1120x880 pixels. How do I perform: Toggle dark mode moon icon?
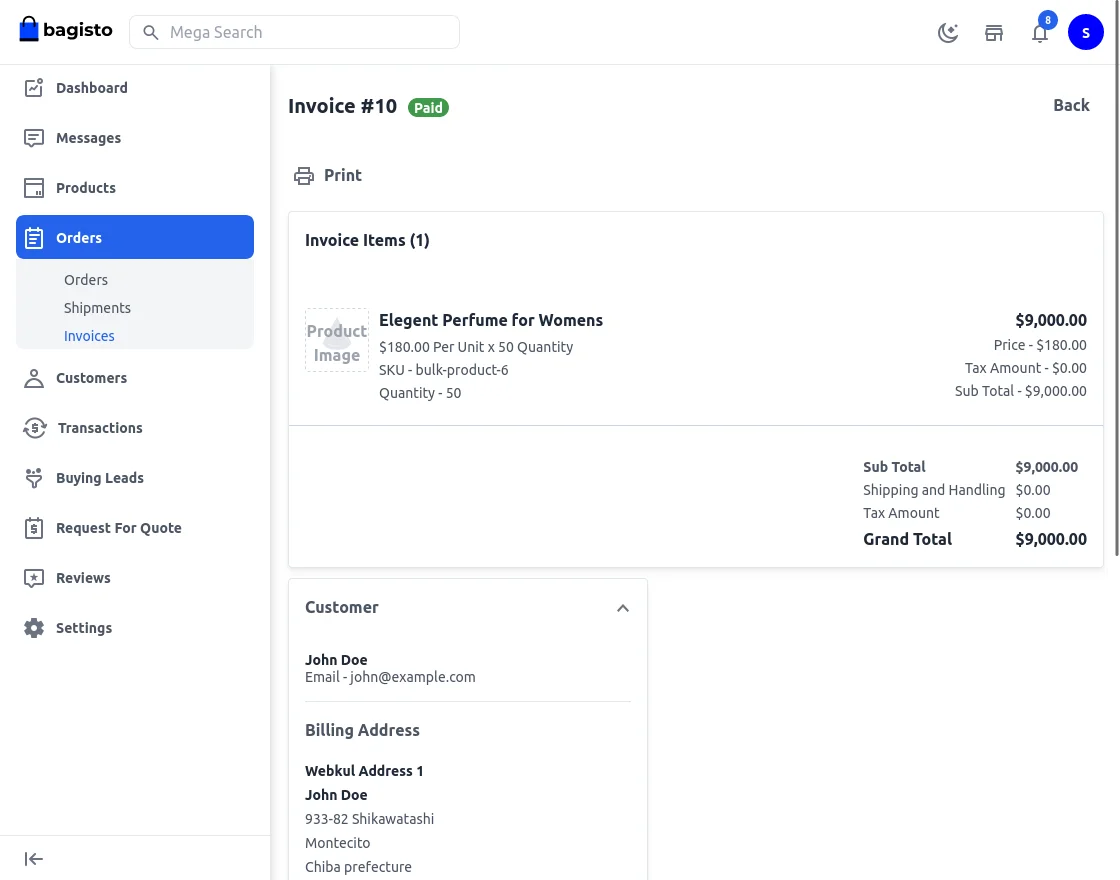click(948, 33)
